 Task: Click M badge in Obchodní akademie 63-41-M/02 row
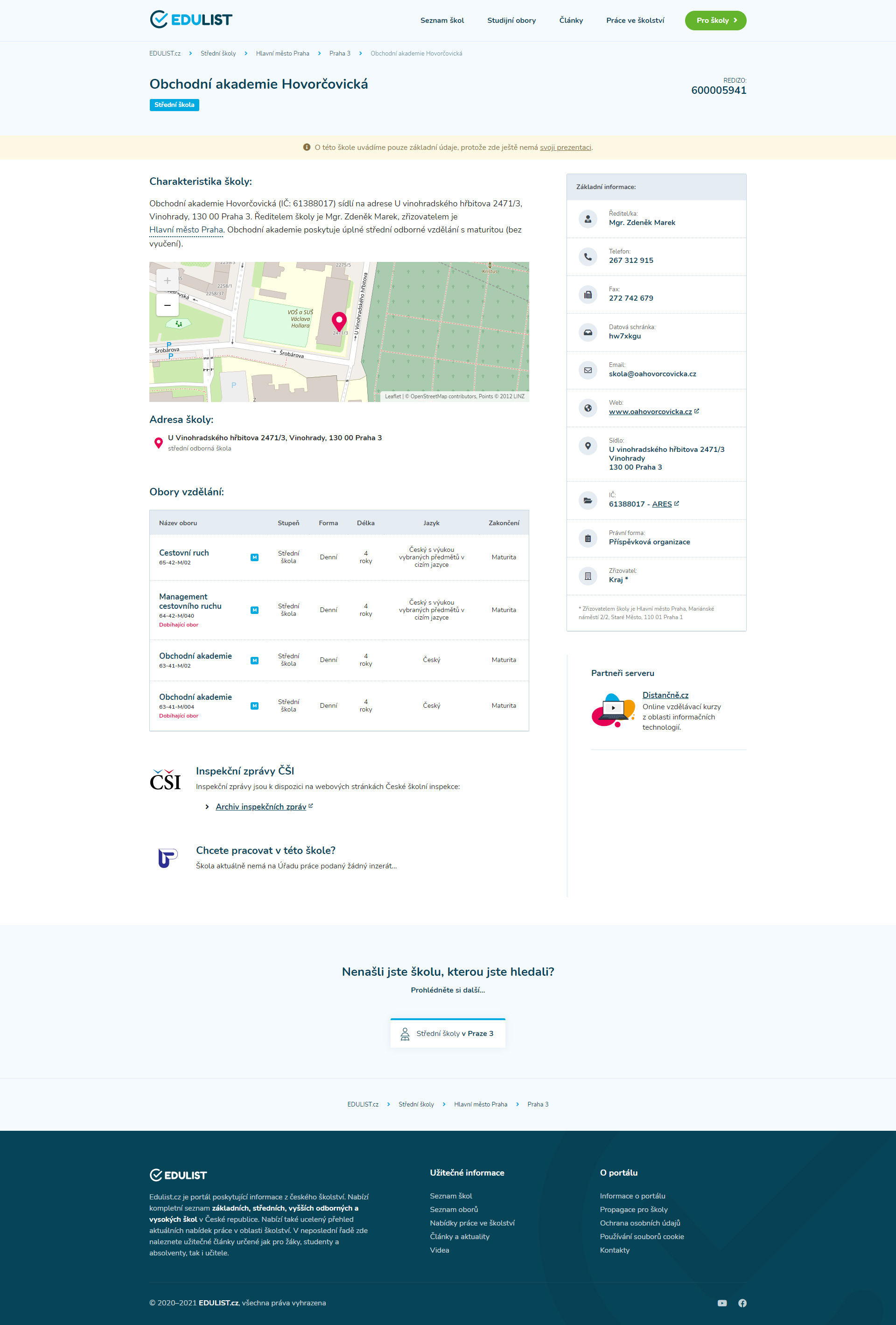(254, 660)
